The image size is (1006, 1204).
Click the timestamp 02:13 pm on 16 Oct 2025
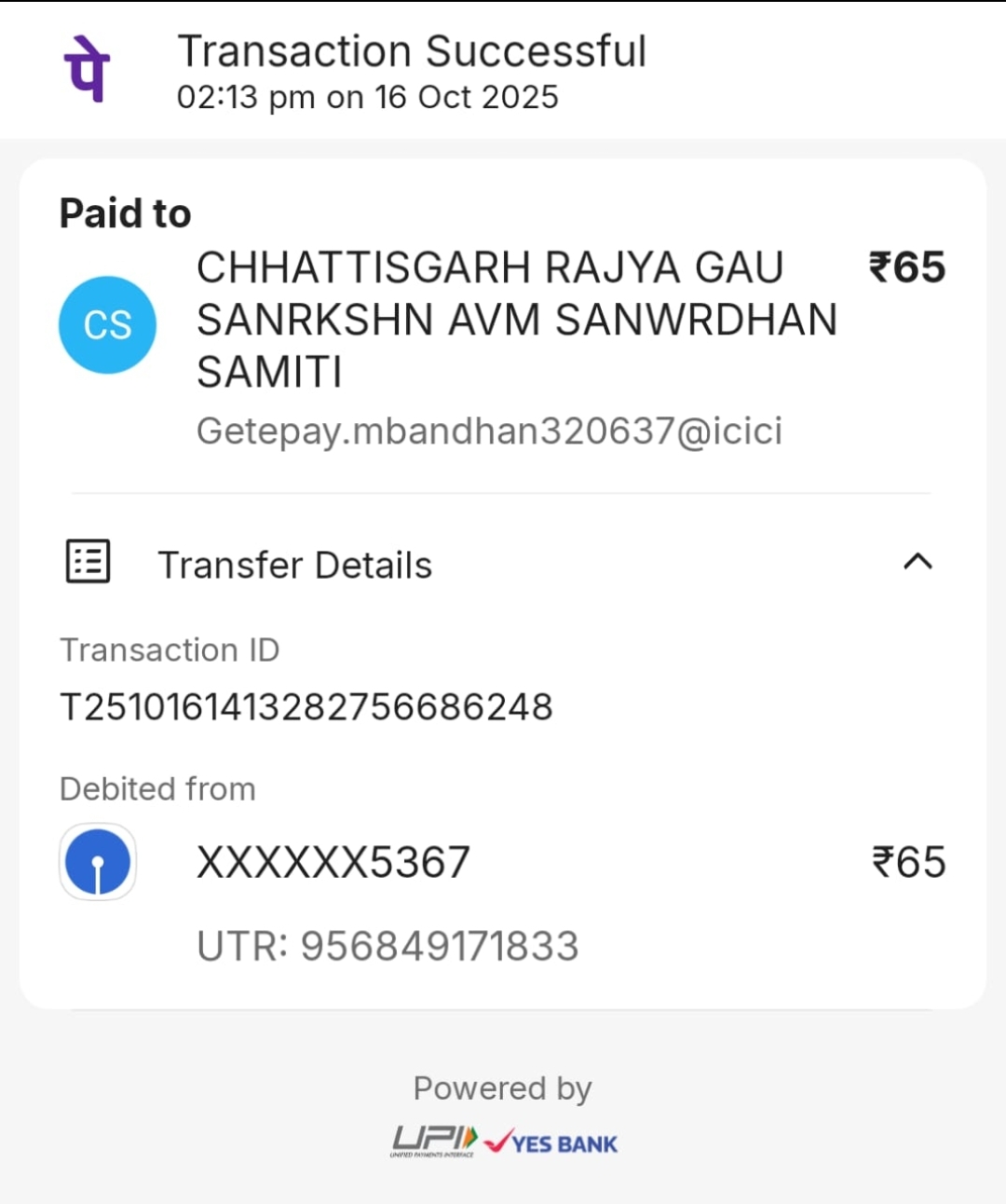(367, 97)
